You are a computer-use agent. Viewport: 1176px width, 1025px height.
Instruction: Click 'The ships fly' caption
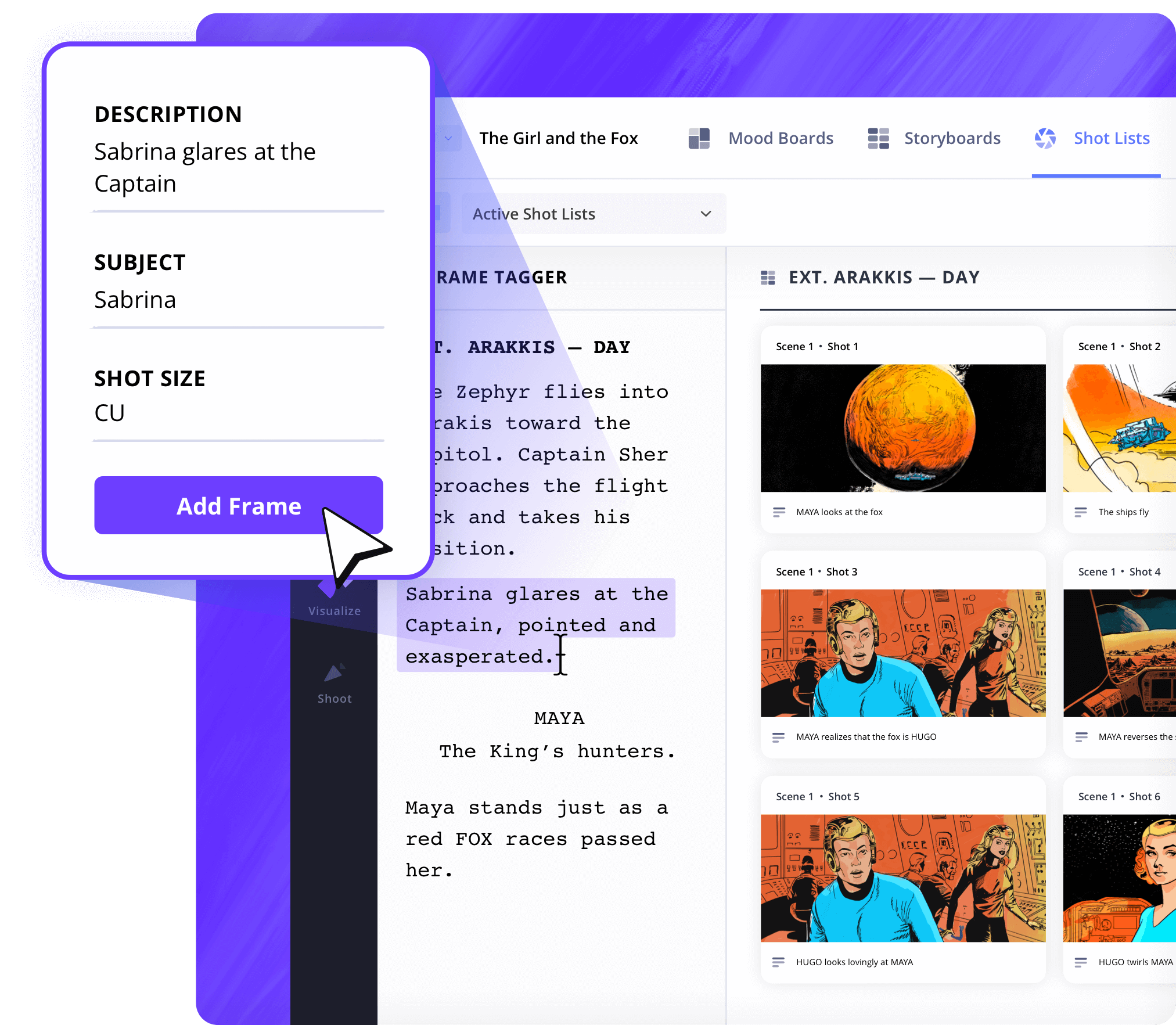pyautogui.click(x=1124, y=512)
